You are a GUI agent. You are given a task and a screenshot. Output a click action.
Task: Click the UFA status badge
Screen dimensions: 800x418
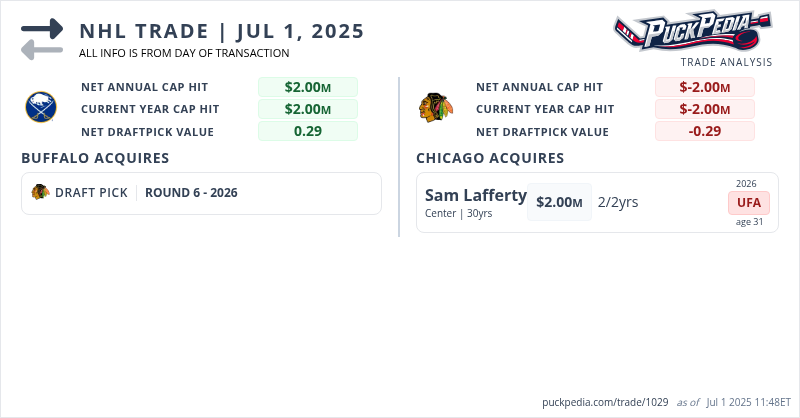click(749, 203)
